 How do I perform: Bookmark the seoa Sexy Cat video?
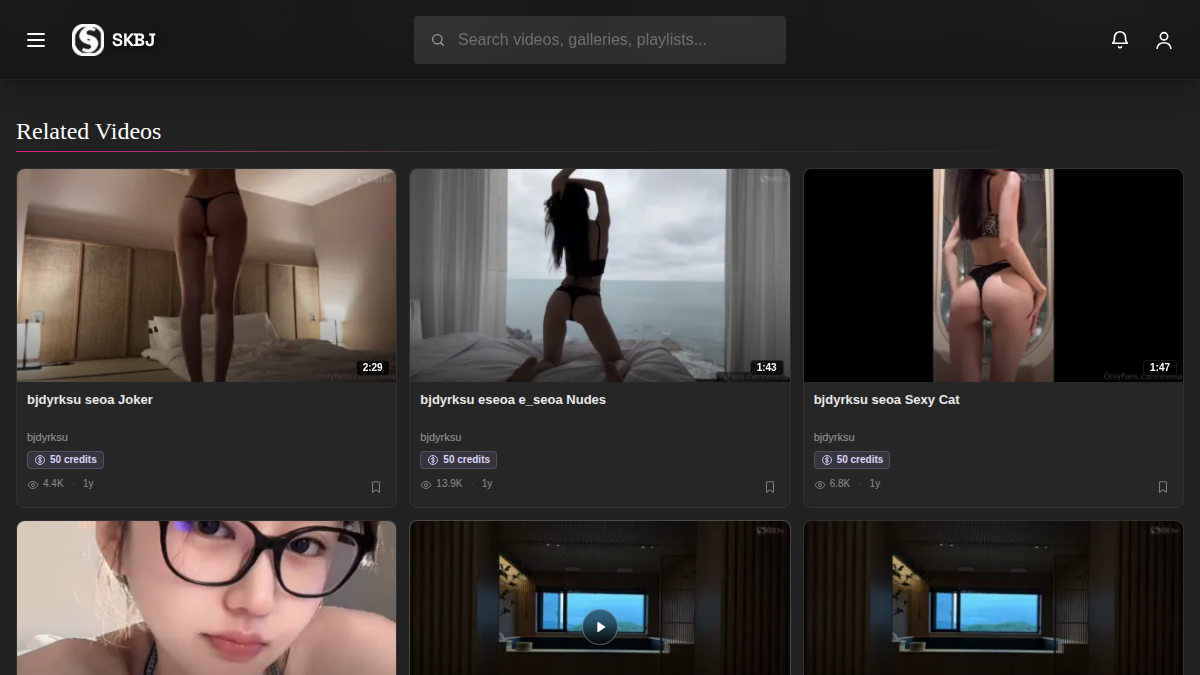(x=1163, y=487)
